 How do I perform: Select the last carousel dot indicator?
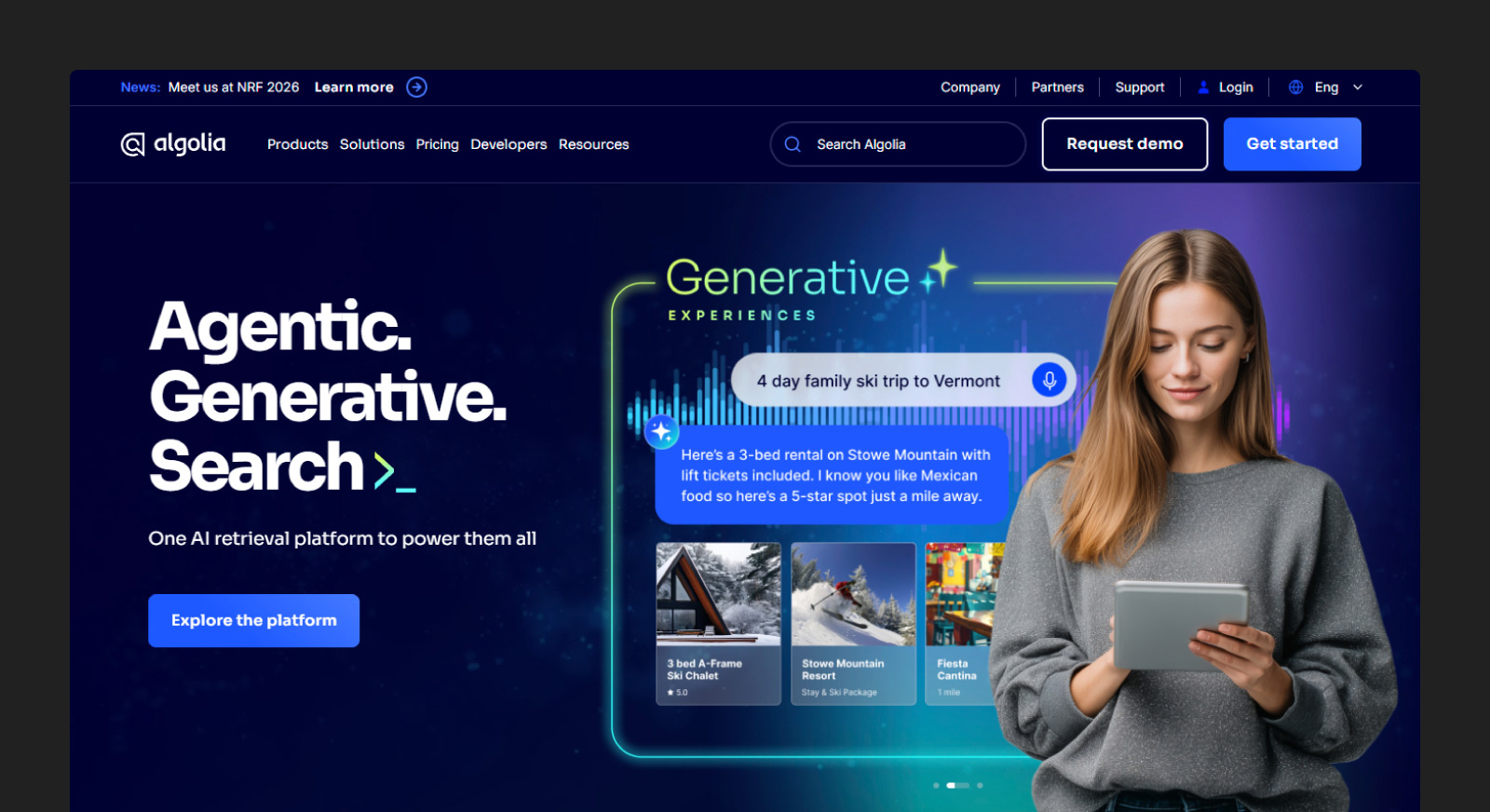[980, 785]
